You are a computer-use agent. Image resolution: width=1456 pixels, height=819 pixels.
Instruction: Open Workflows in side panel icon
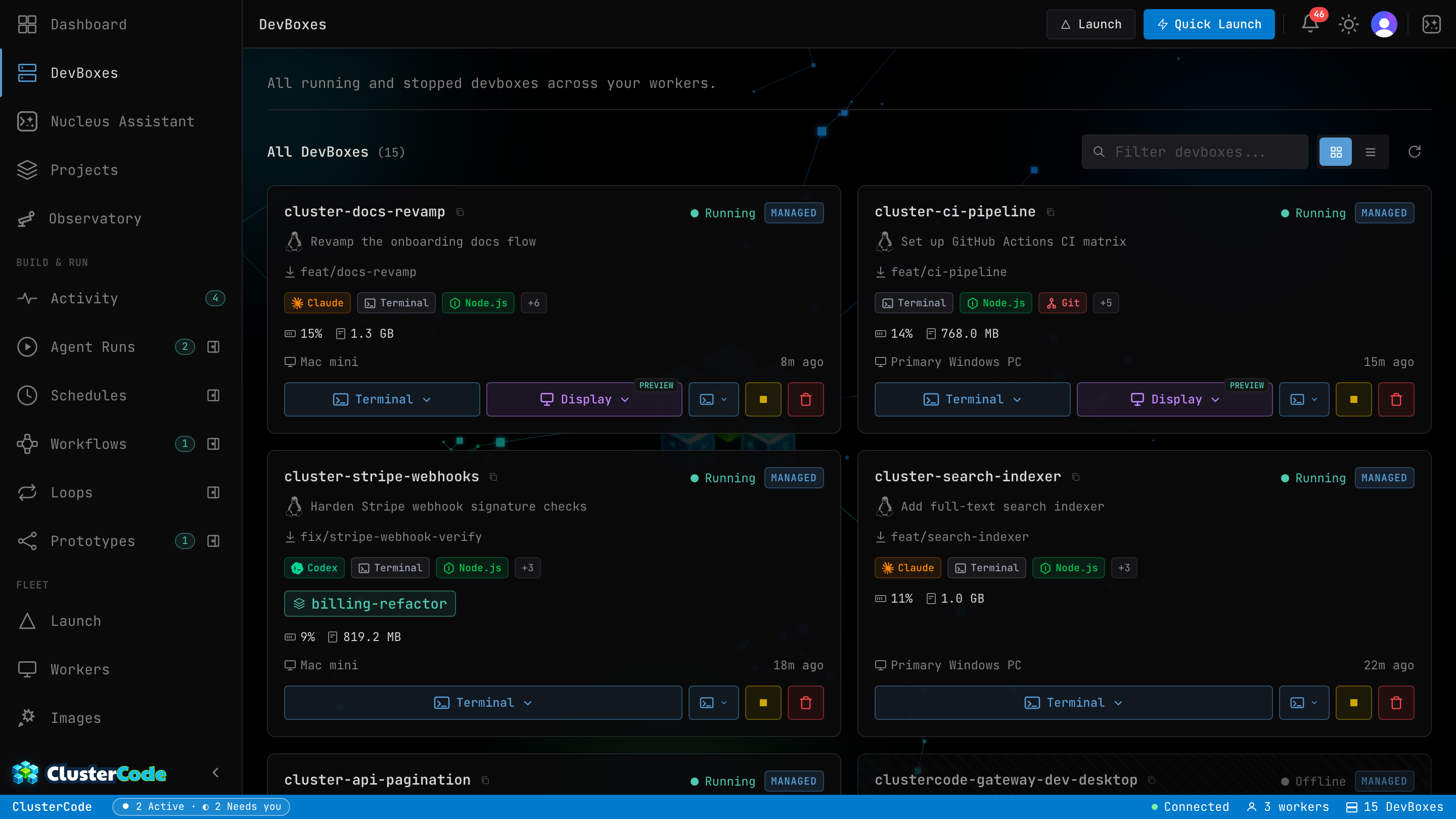coord(213,444)
